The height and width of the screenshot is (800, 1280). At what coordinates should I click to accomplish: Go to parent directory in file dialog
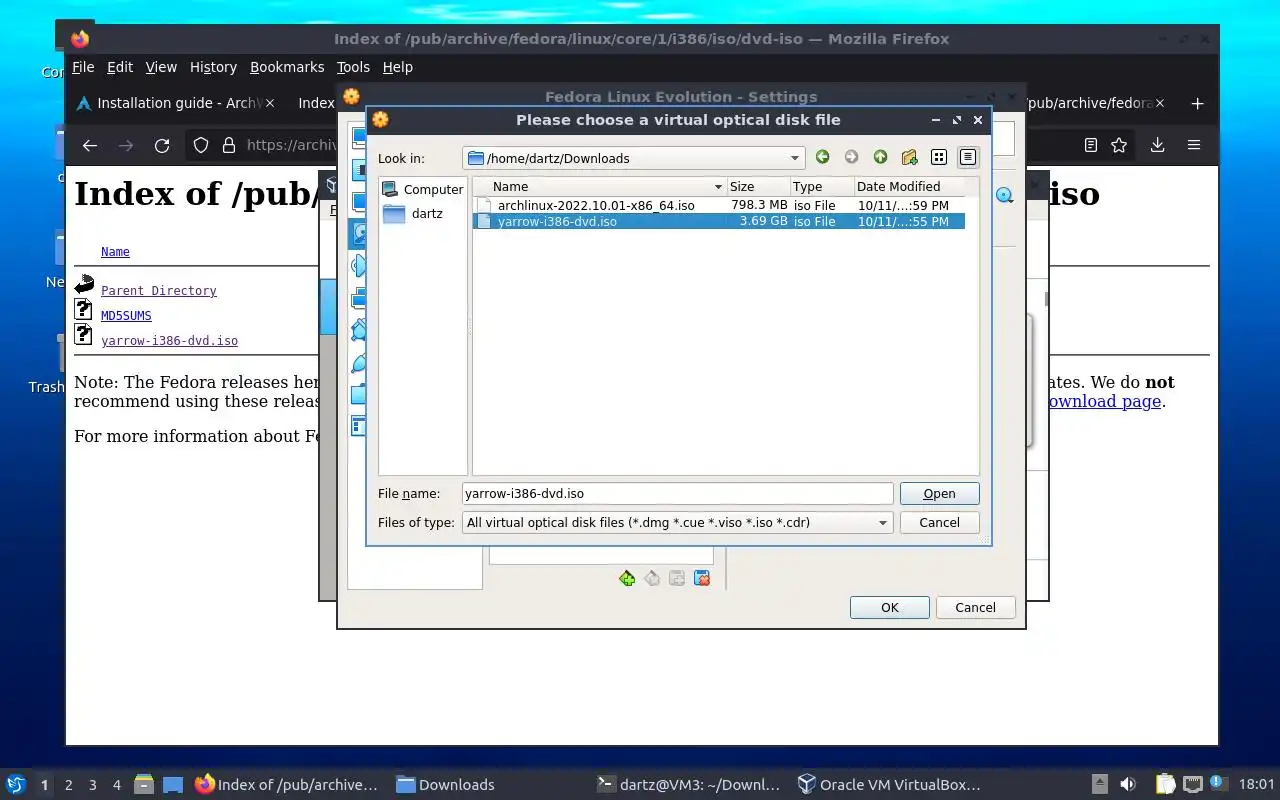click(880, 157)
